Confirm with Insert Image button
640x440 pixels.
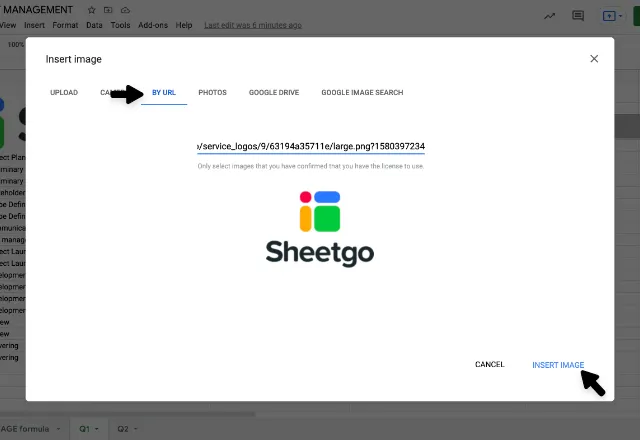click(x=558, y=365)
